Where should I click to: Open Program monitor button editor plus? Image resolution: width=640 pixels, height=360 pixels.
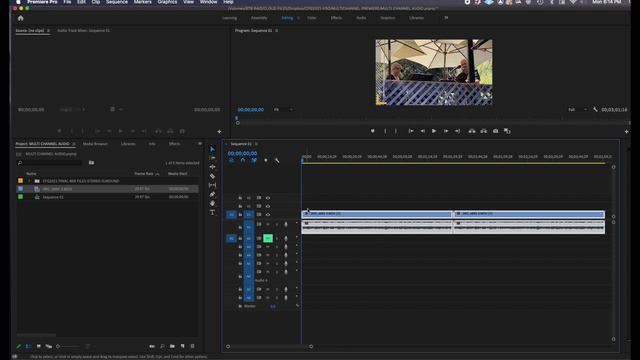click(x=627, y=131)
